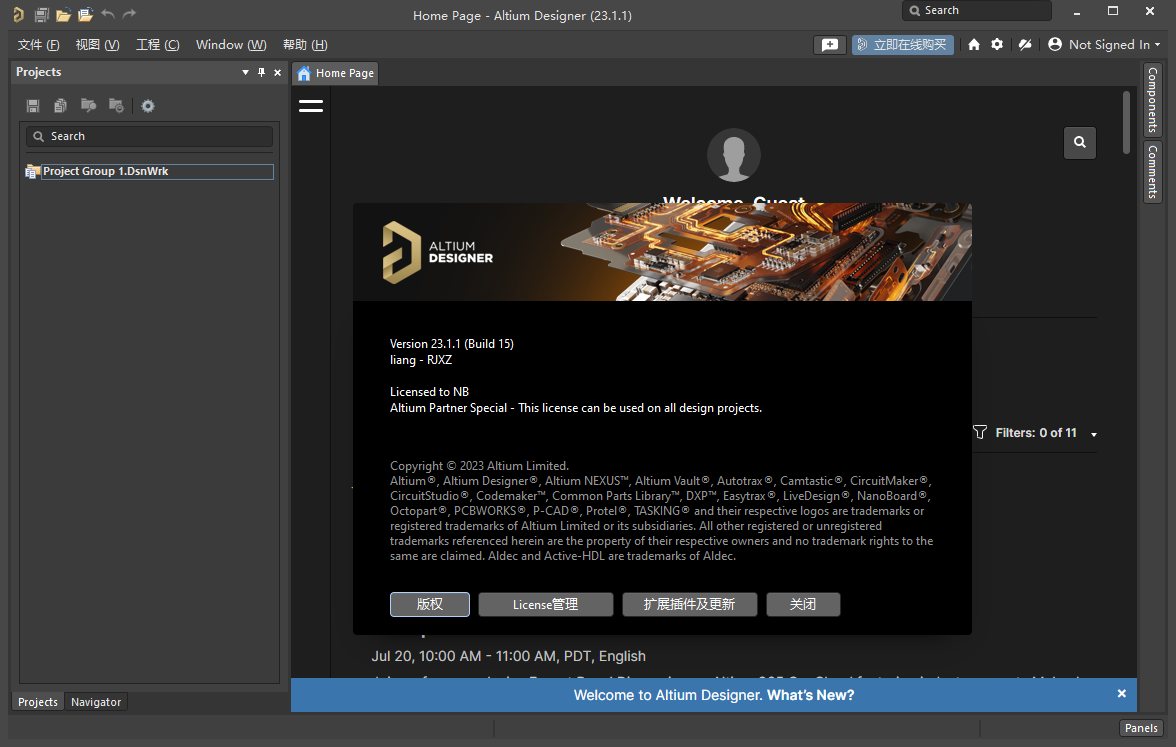The image size is (1176, 747).
Task: Click the 版权 button
Action: point(430,604)
